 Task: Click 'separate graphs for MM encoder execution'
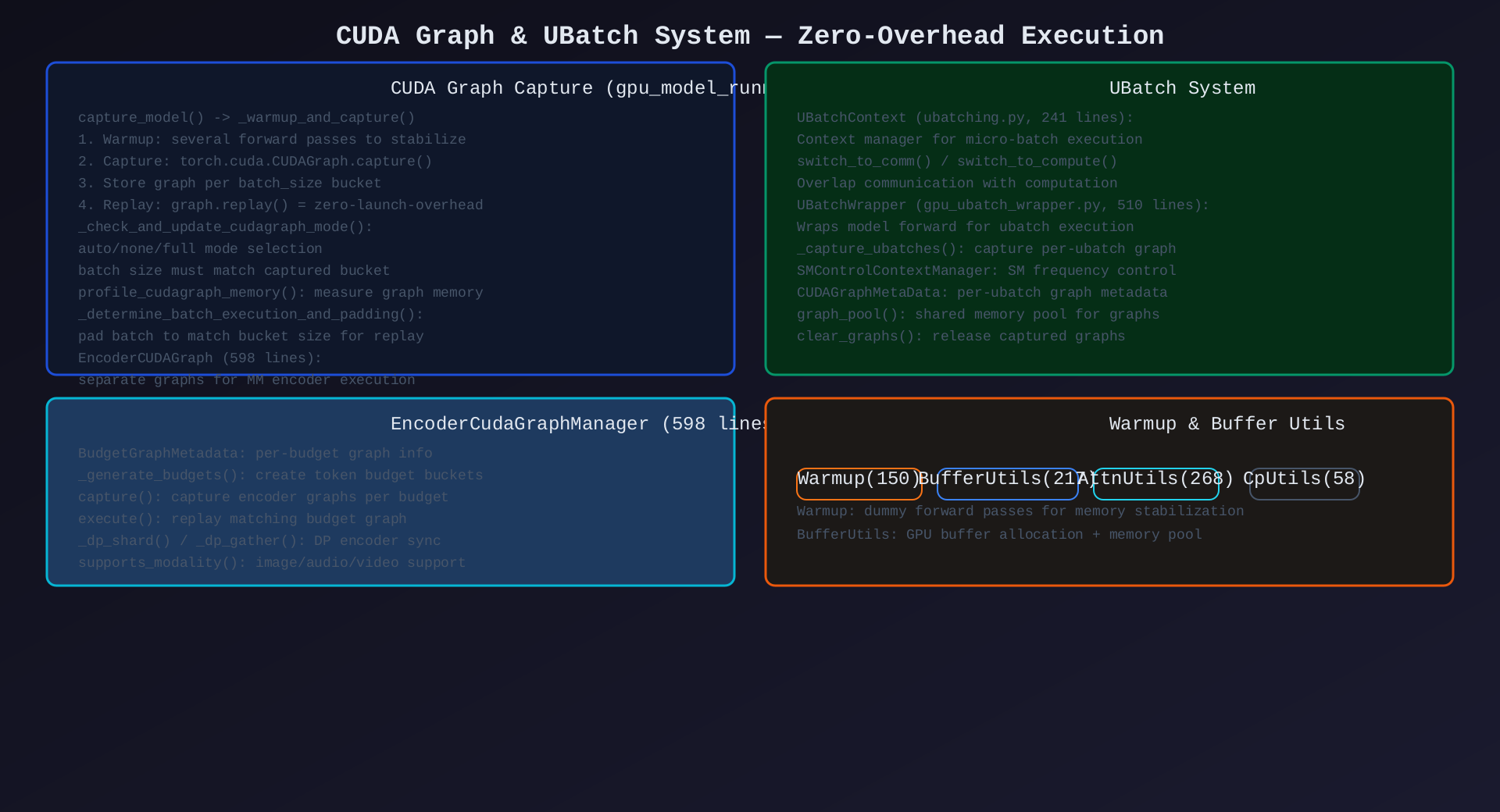(x=247, y=380)
